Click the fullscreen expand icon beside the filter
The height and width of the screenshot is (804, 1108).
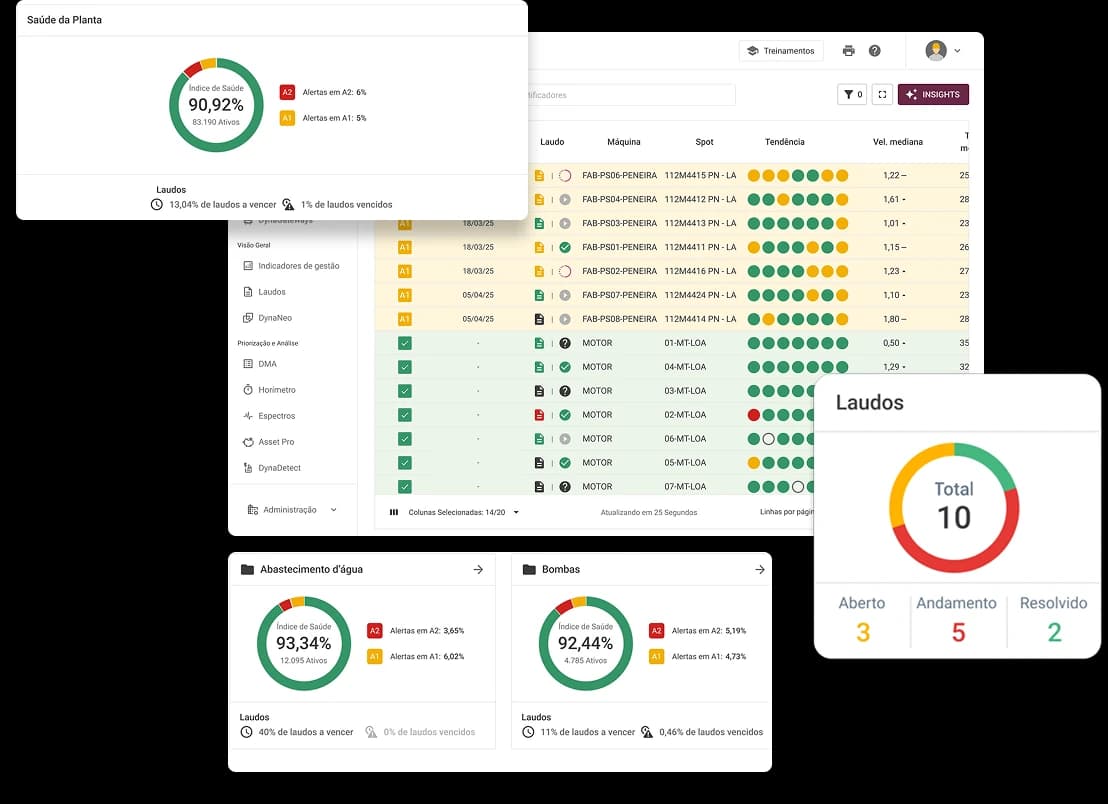click(x=882, y=95)
